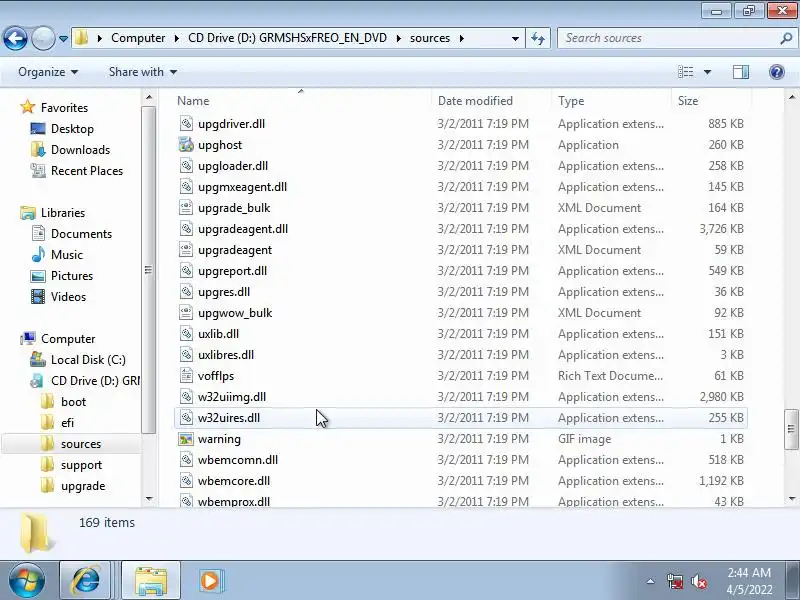Open the Windows Start orb
The image size is (800, 600).
[x=27, y=581]
